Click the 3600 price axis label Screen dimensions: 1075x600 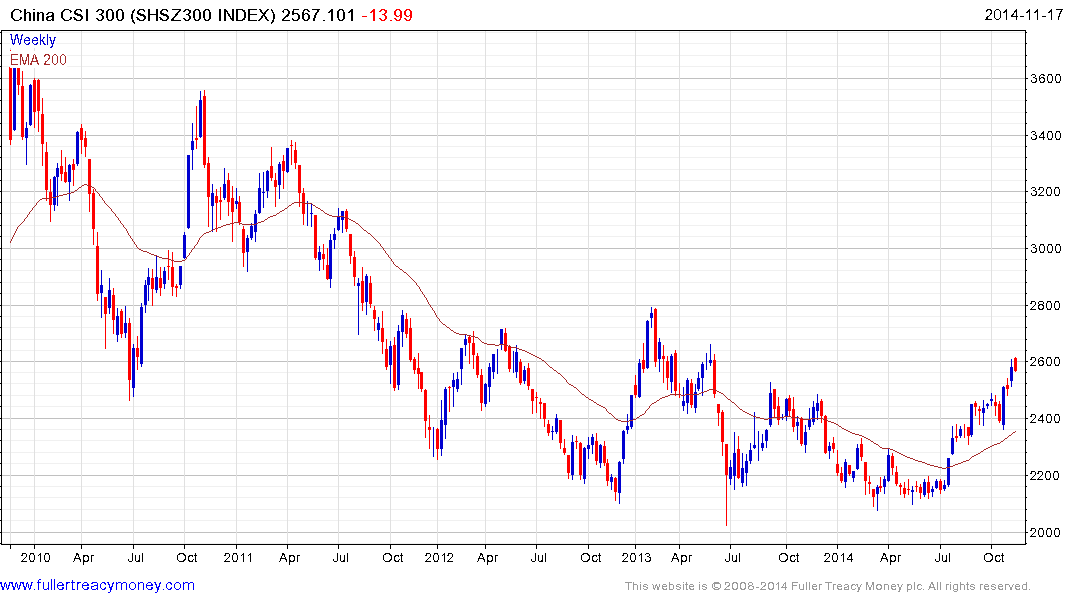tap(1046, 79)
